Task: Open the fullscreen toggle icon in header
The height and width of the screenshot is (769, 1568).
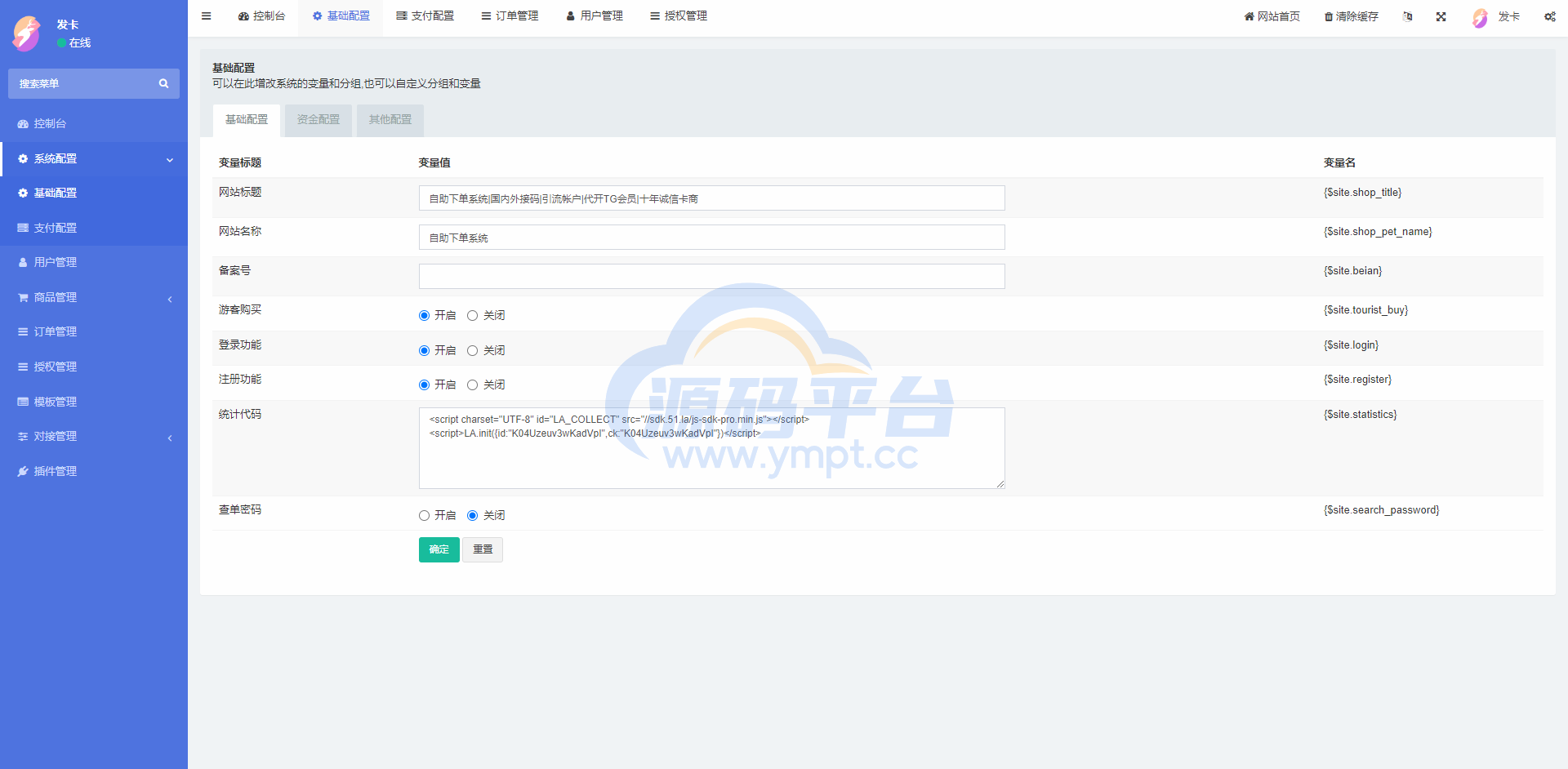Action: pos(1441,16)
